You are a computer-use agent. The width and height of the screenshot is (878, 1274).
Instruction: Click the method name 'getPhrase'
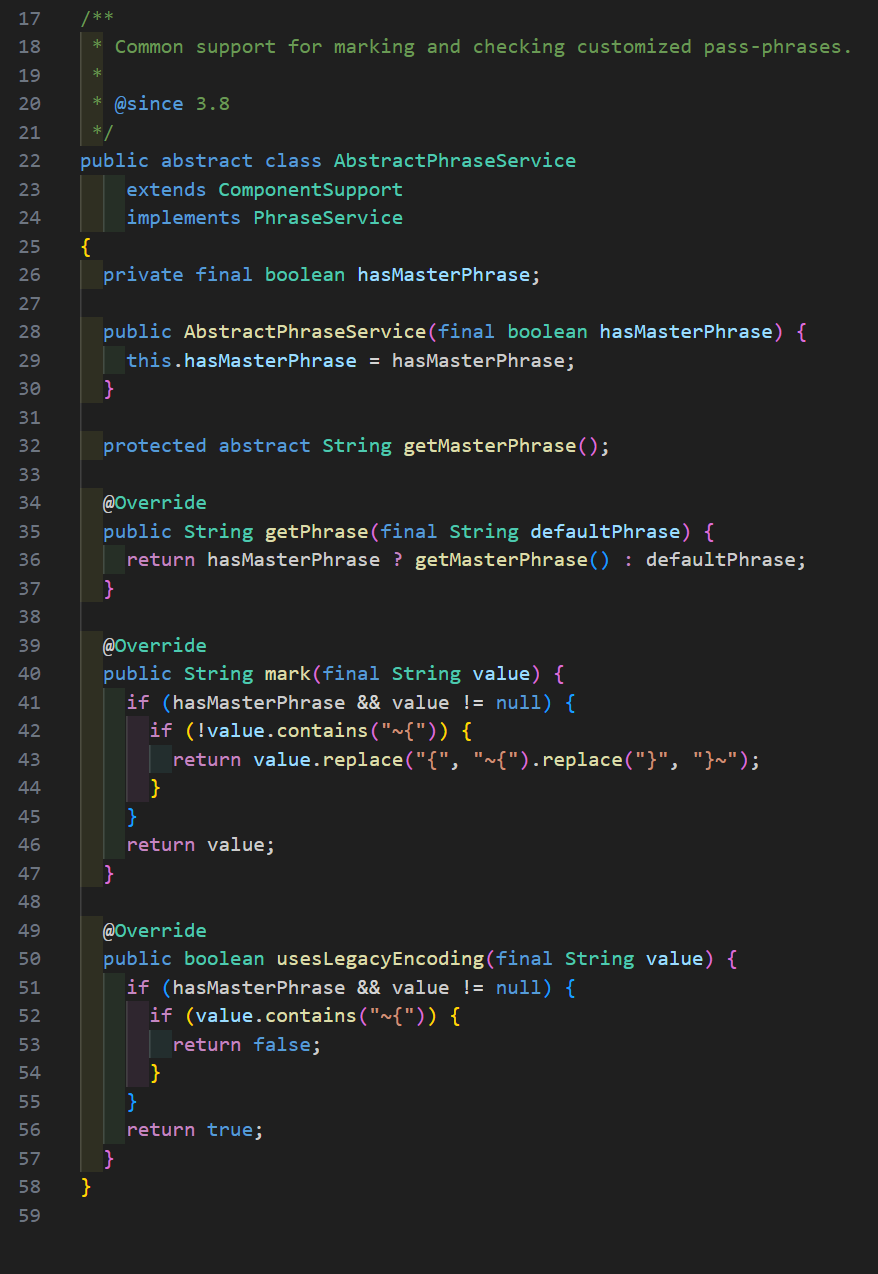click(x=317, y=531)
